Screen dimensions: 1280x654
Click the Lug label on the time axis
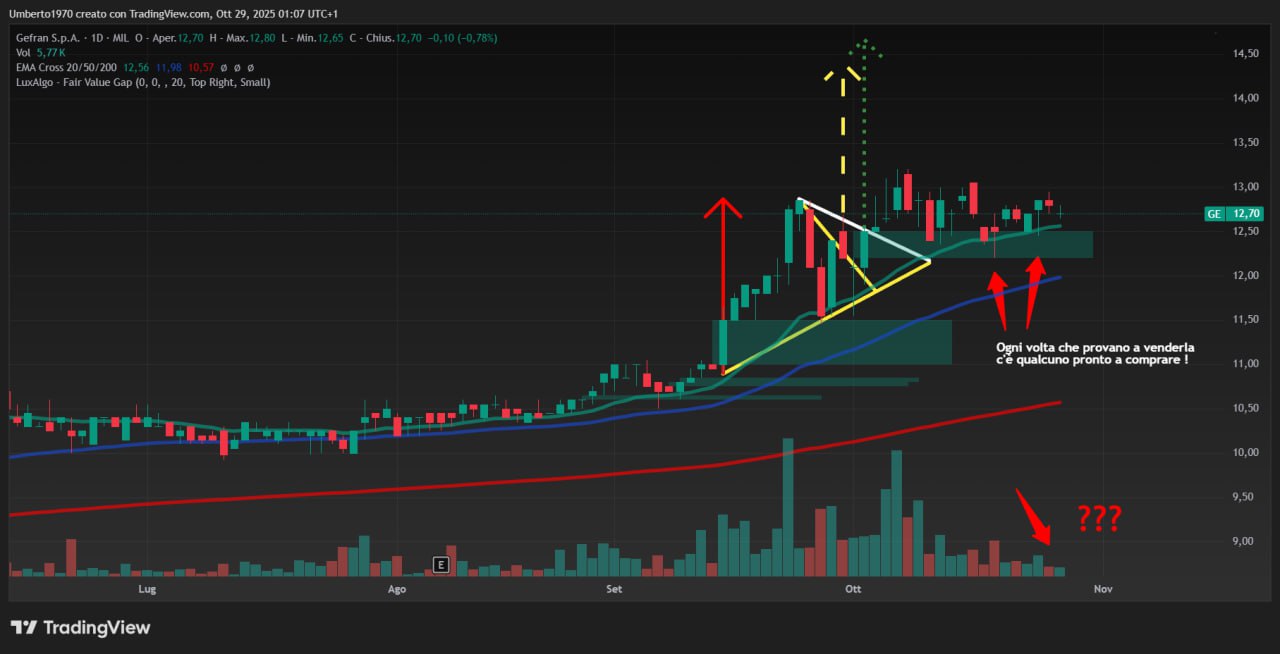pos(146,590)
